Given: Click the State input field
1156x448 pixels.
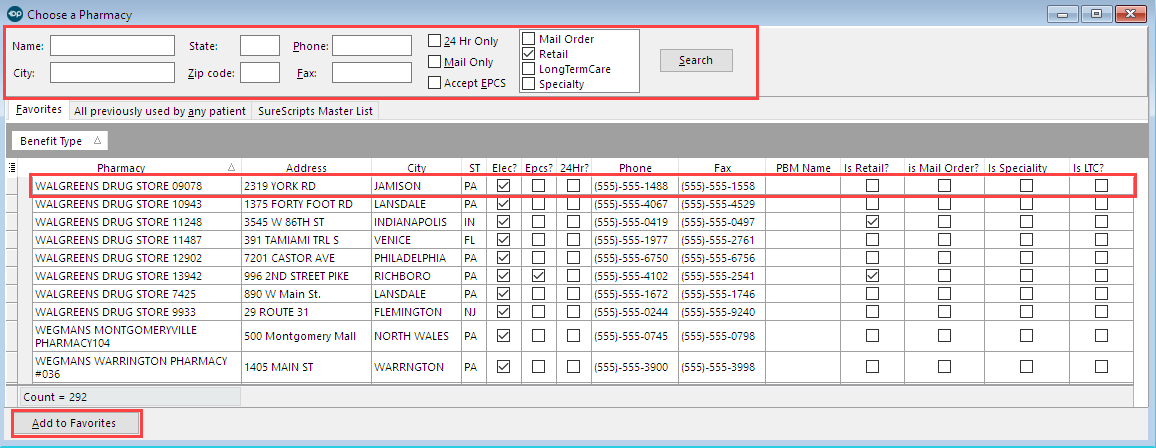Looking at the screenshot, I should tap(260, 46).
